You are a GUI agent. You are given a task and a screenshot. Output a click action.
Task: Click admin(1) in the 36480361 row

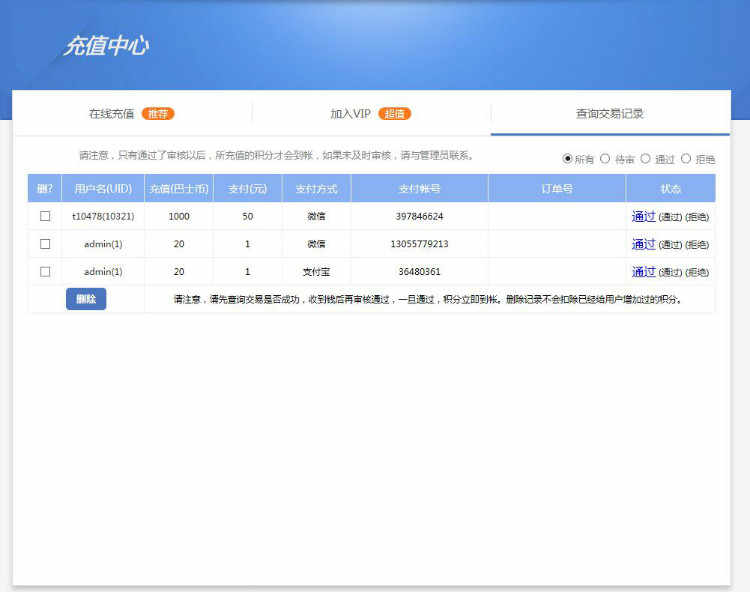pos(103,272)
